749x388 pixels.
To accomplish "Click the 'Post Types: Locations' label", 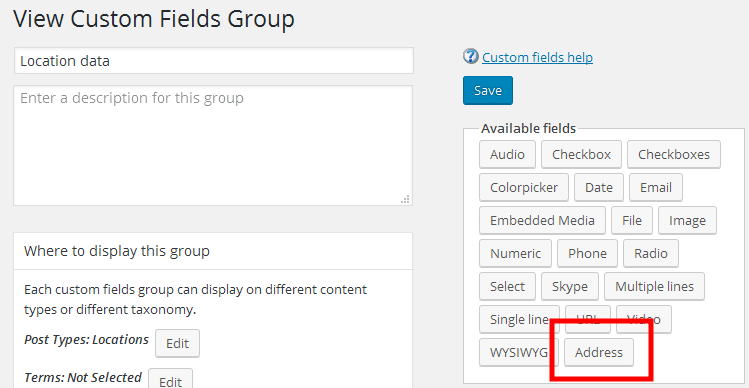I will point(86,340).
